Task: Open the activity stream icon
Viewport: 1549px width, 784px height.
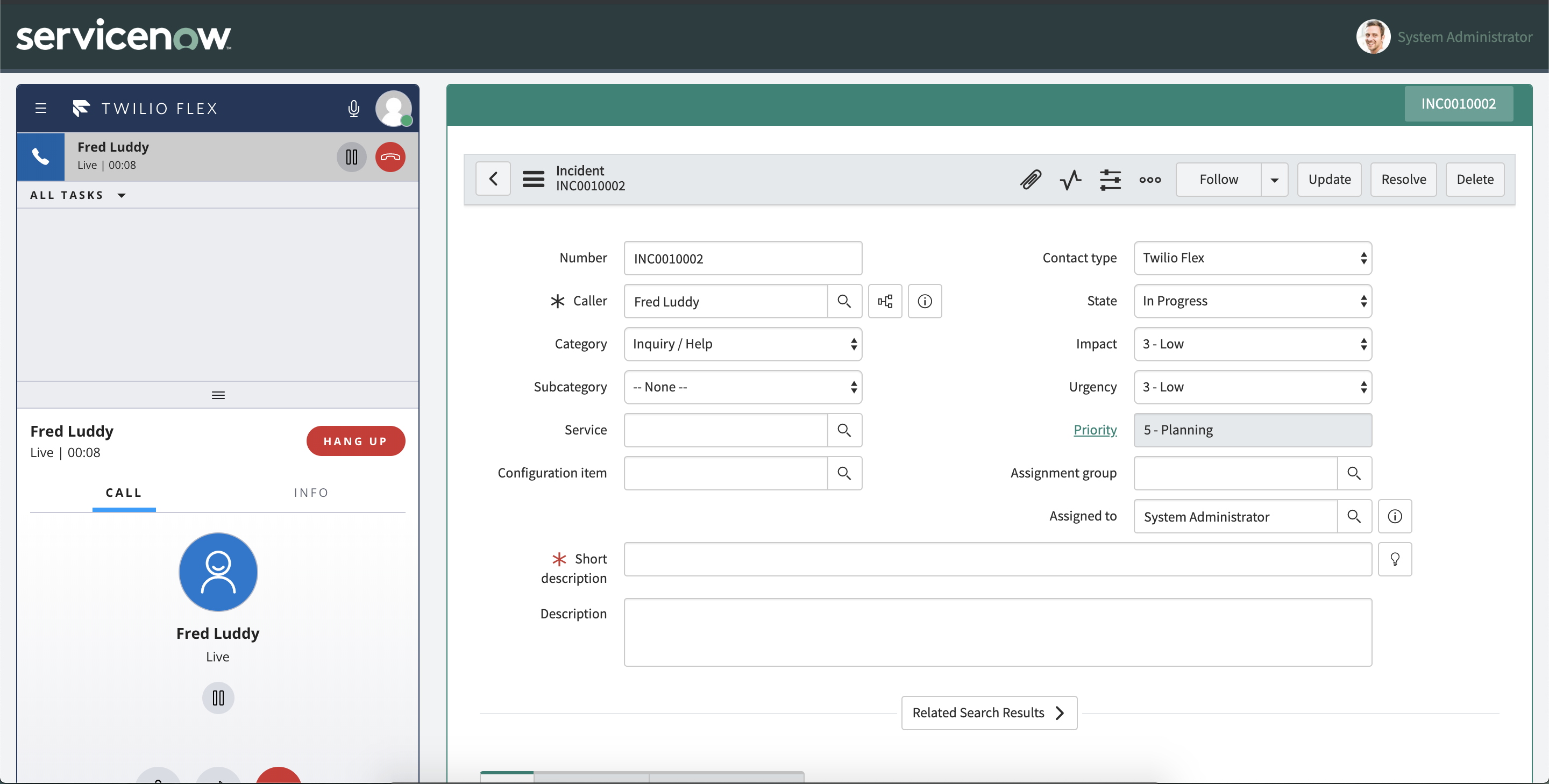Action: [1070, 179]
